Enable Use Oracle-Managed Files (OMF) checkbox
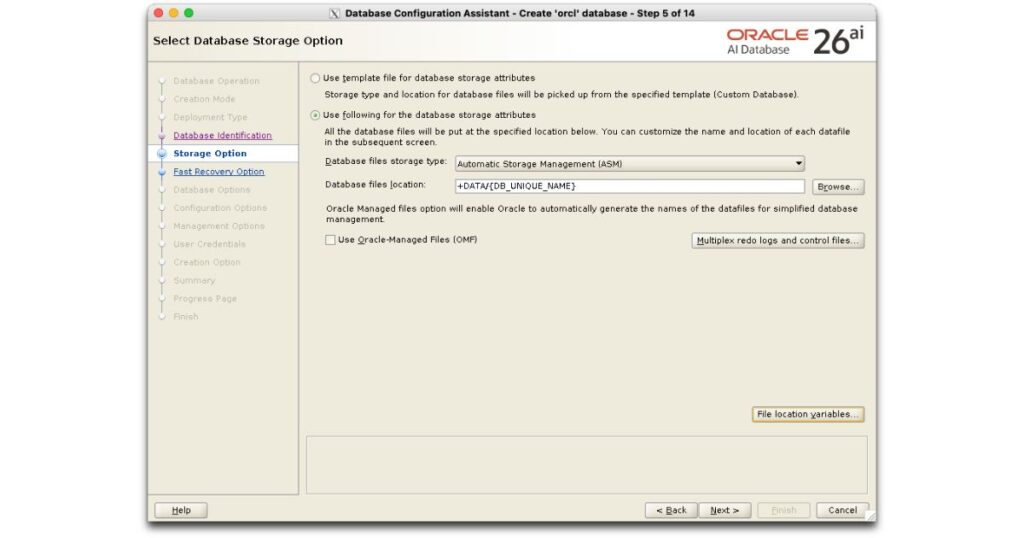 [330, 240]
